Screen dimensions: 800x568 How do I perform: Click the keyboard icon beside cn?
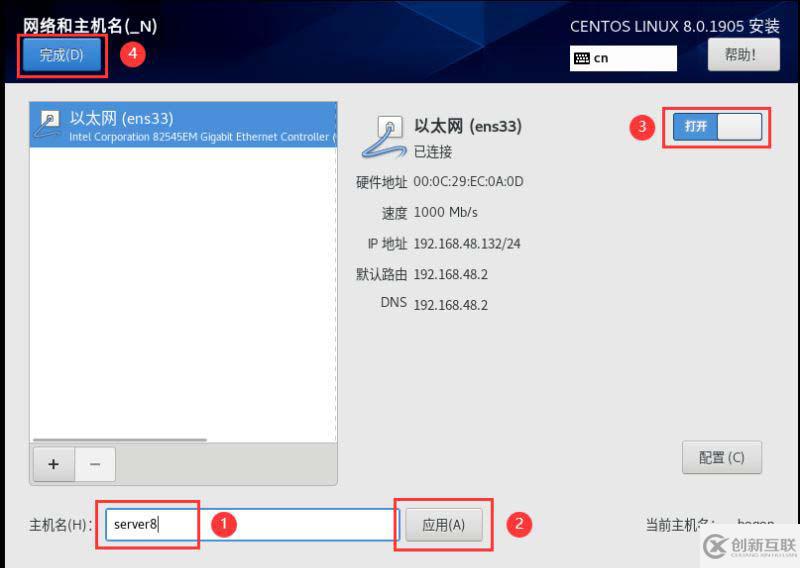pos(582,58)
